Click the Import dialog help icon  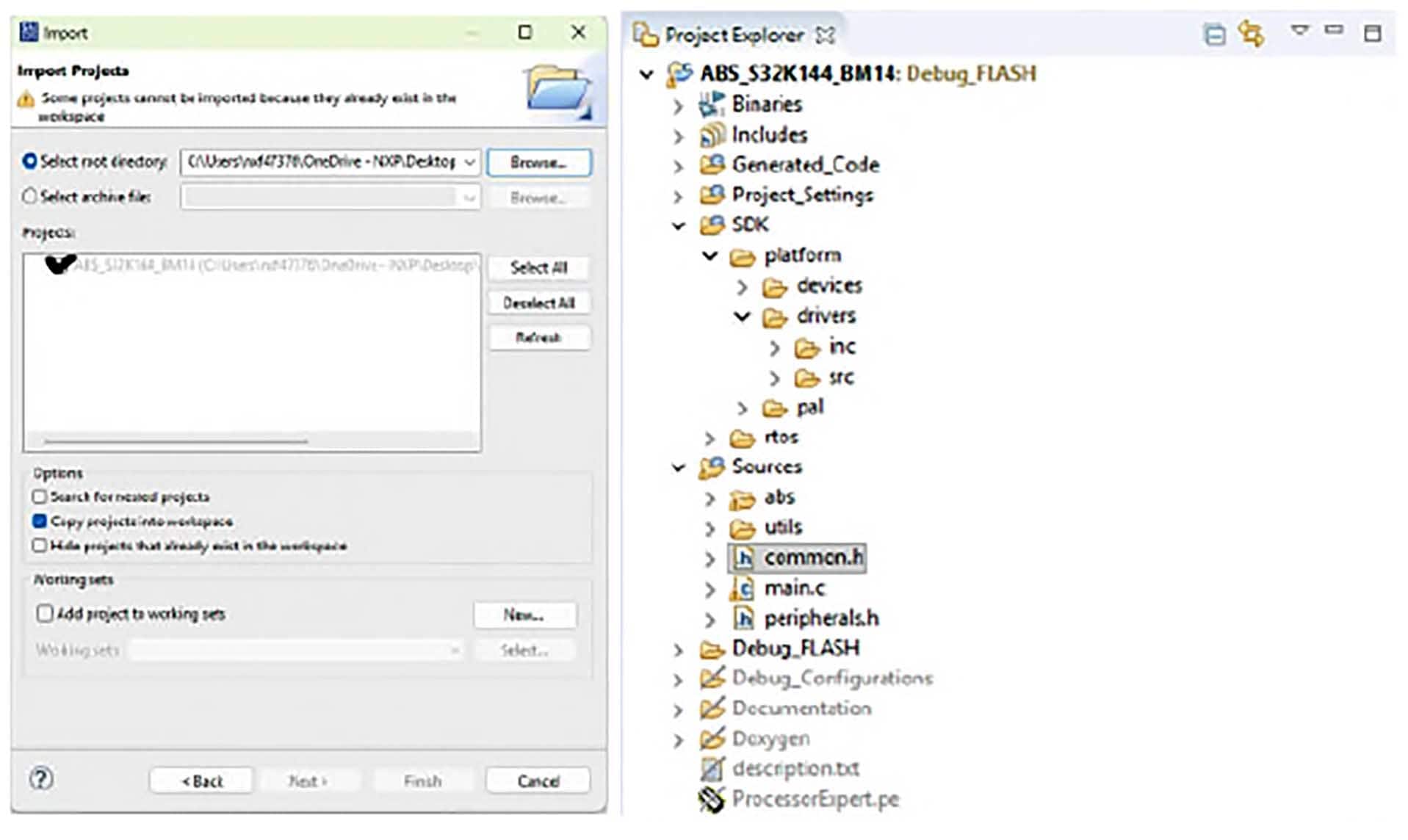coord(41,778)
